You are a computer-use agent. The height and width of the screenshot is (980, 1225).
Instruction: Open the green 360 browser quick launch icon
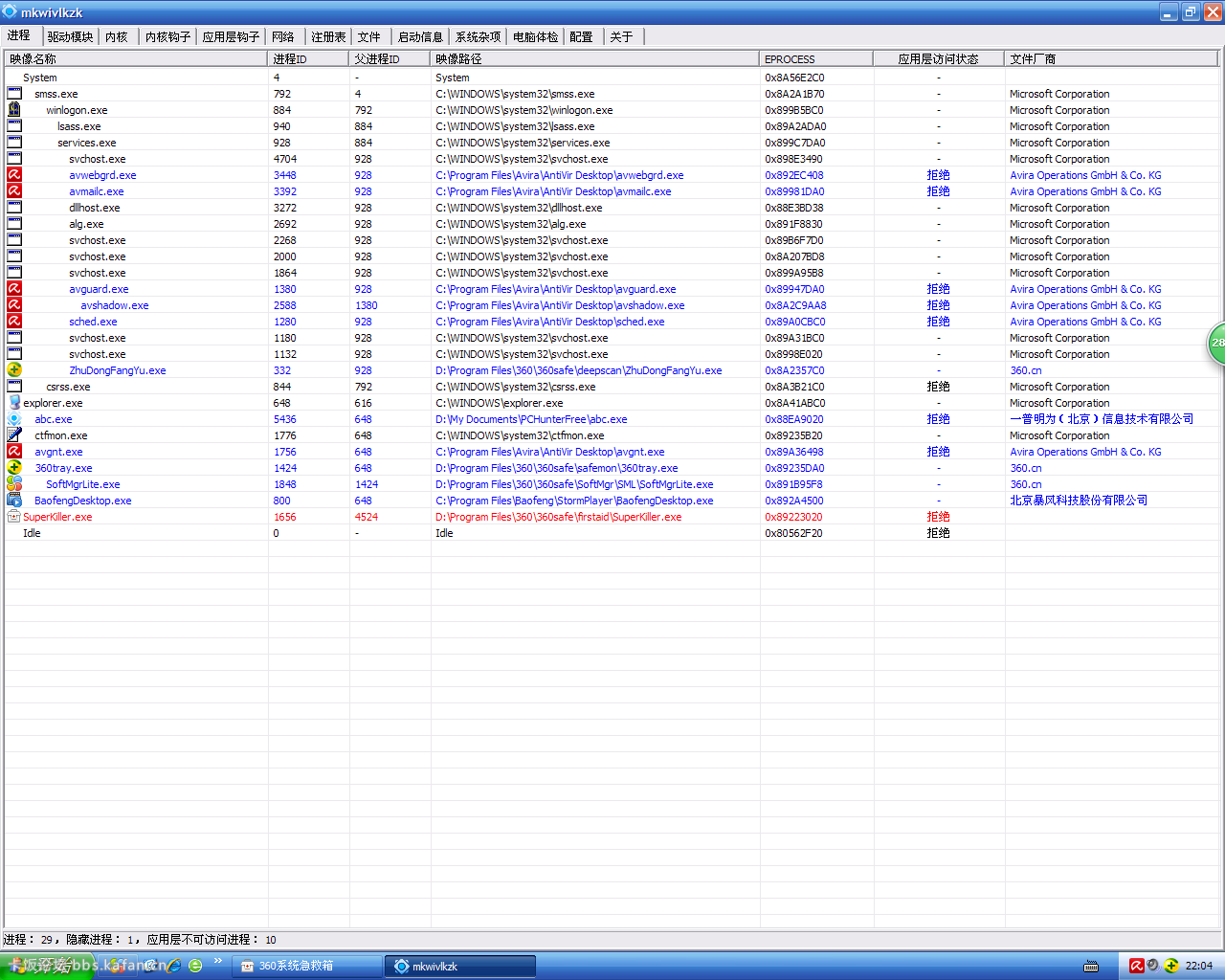tap(195, 966)
